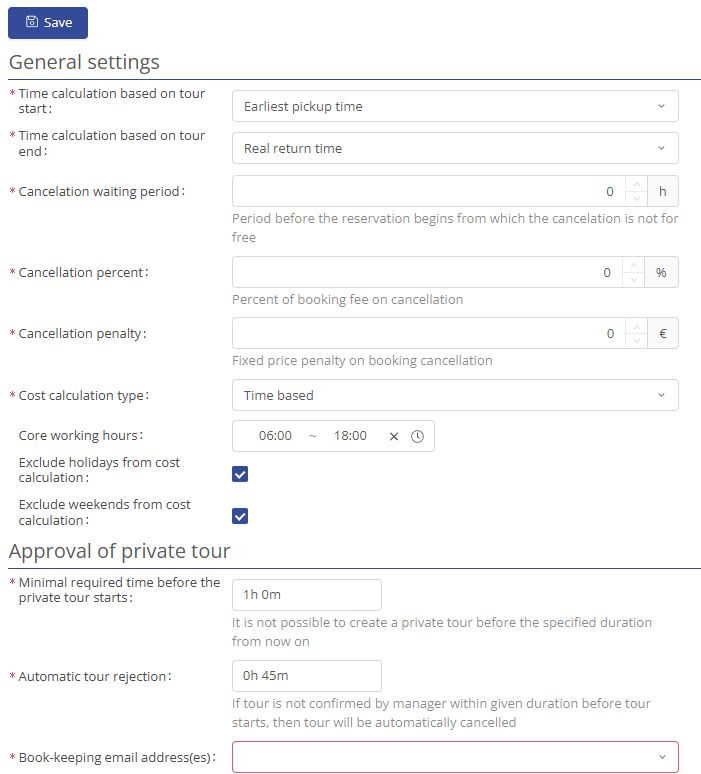Uncheck Exclude holidays from cost calculation
Viewport: 701px width, 774px height.
click(240, 474)
